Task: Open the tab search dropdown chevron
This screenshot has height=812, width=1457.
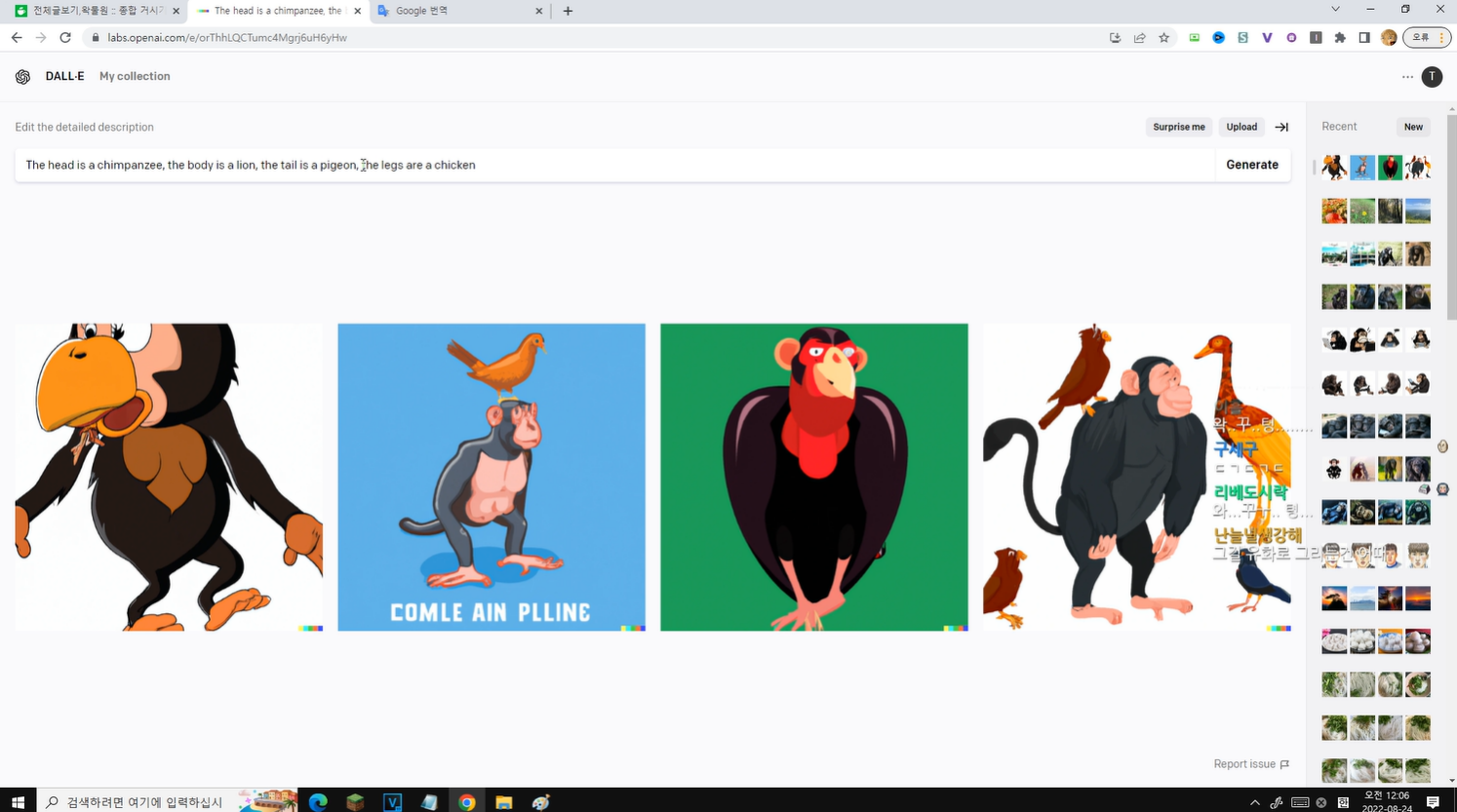Action: (1335, 10)
